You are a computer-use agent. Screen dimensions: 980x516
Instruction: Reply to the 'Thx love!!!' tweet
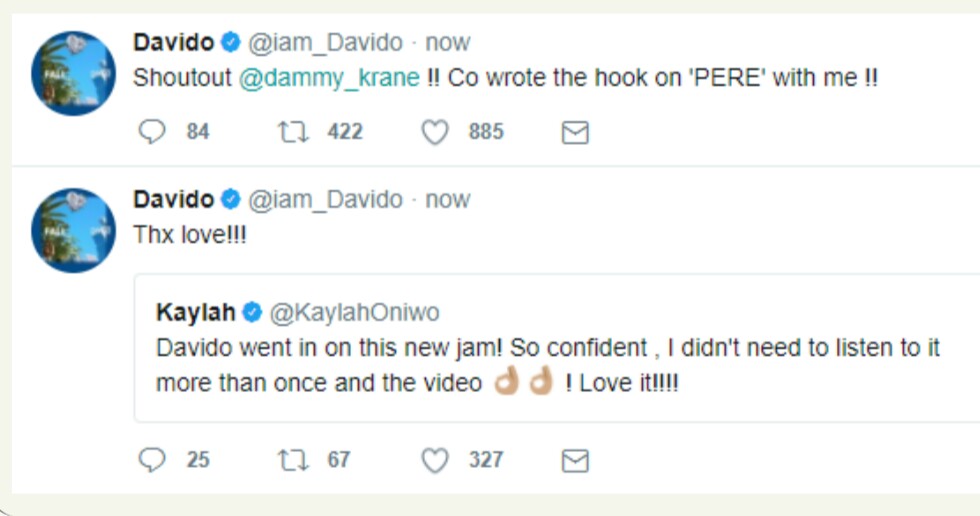click(152, 460)
